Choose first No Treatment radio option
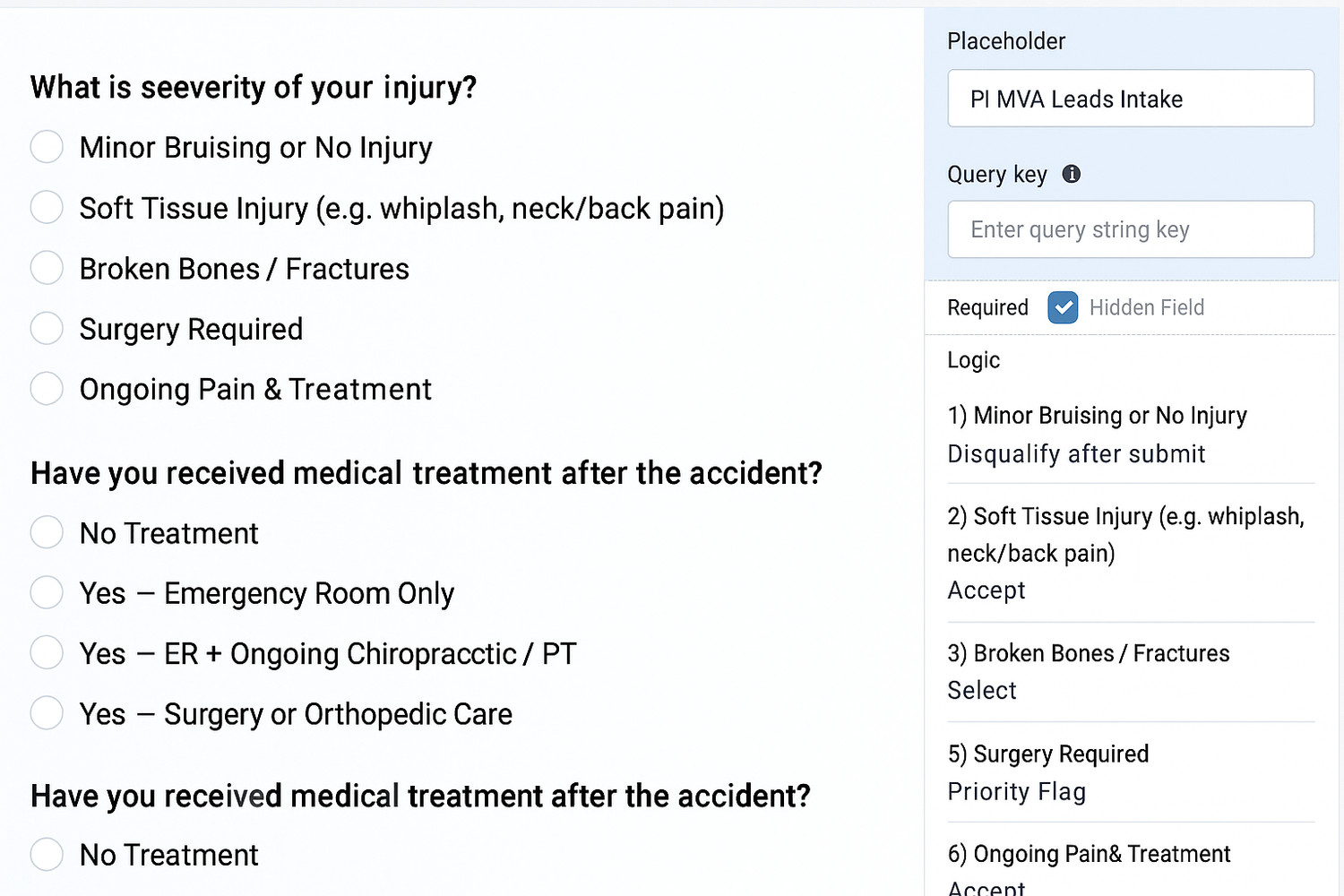This screenshot has width=1344, height=896. click(47, 532)
